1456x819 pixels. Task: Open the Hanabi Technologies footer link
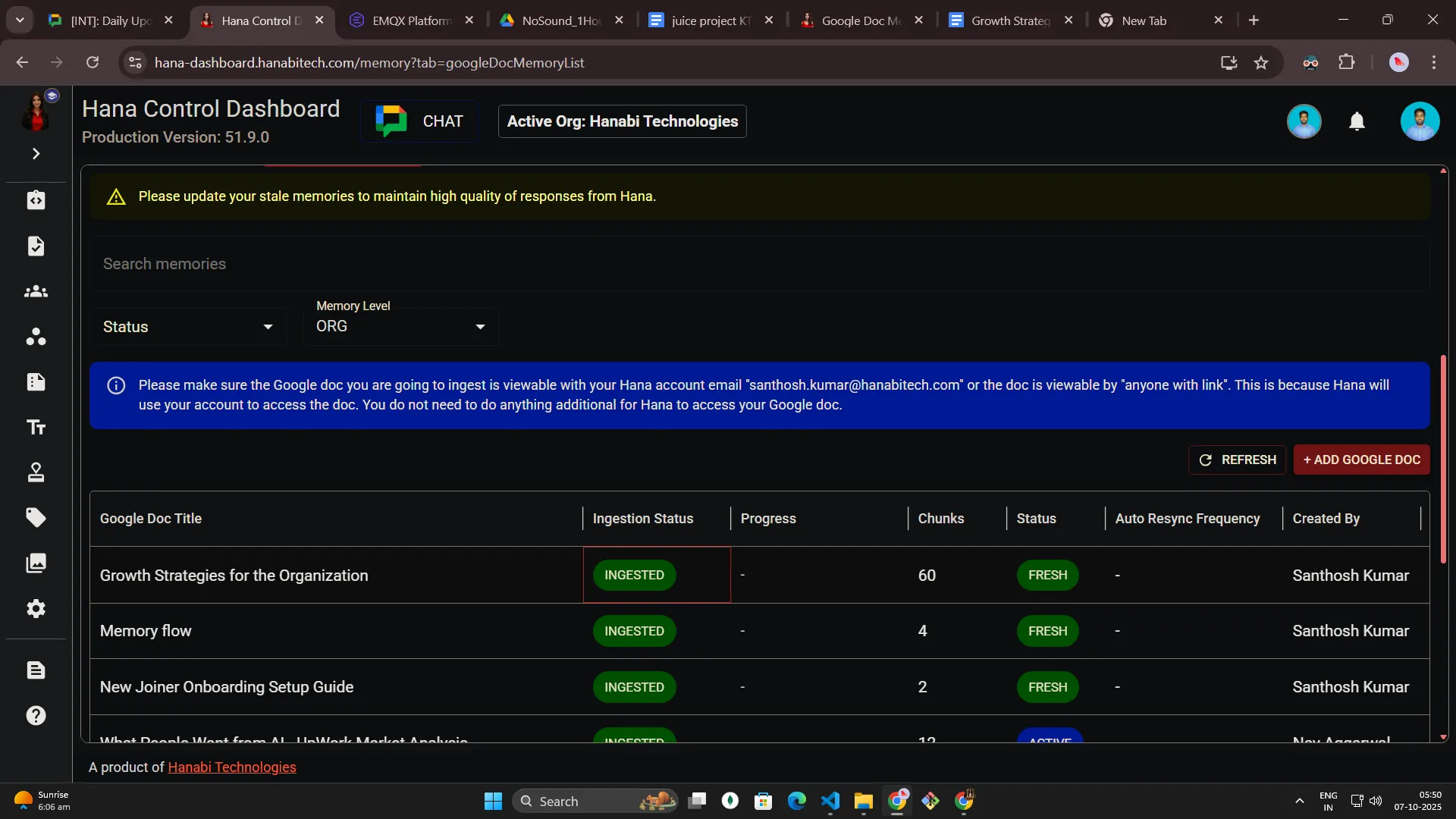(231, 767)
